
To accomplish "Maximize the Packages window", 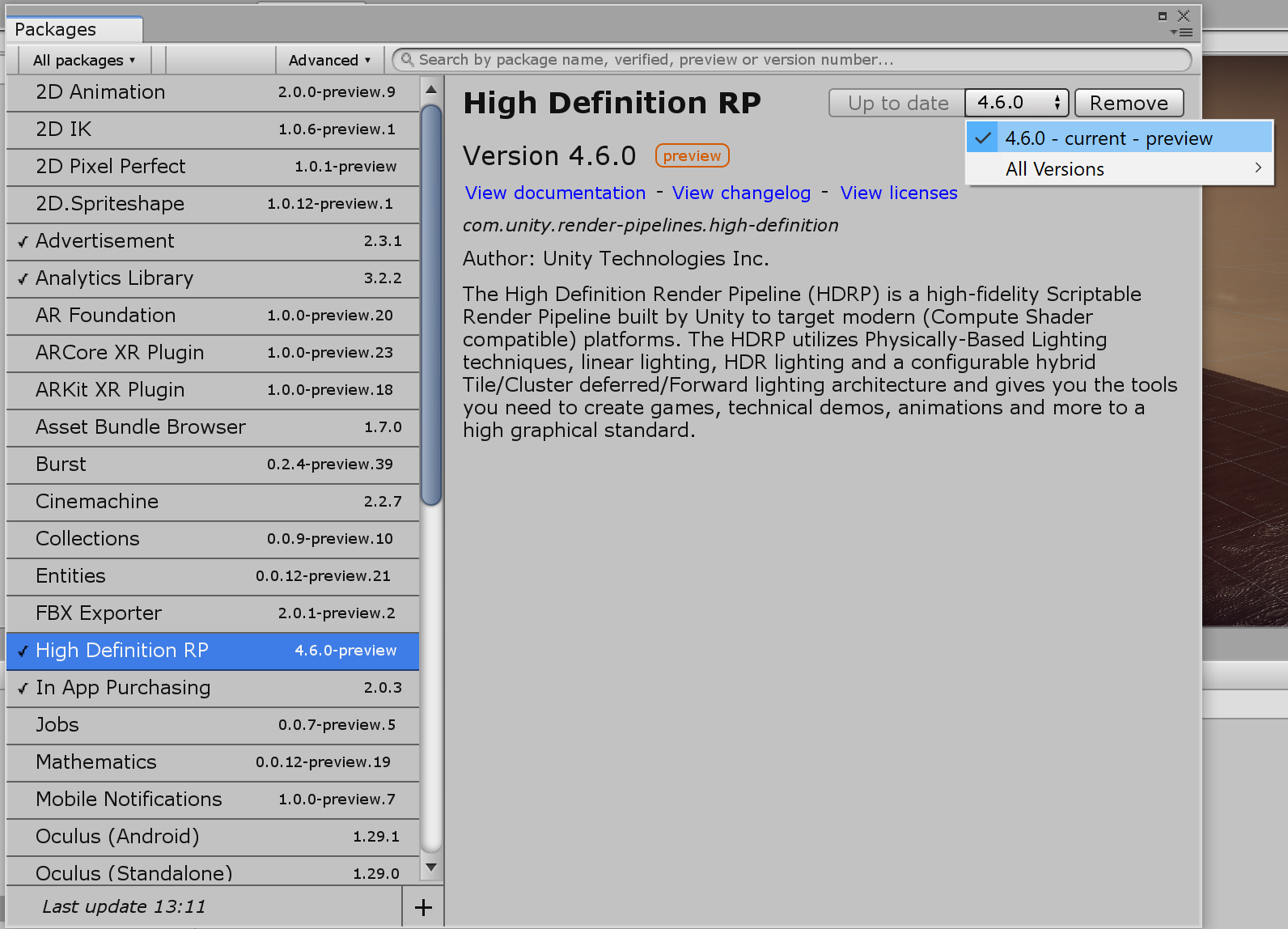I will pos(1163,15).
